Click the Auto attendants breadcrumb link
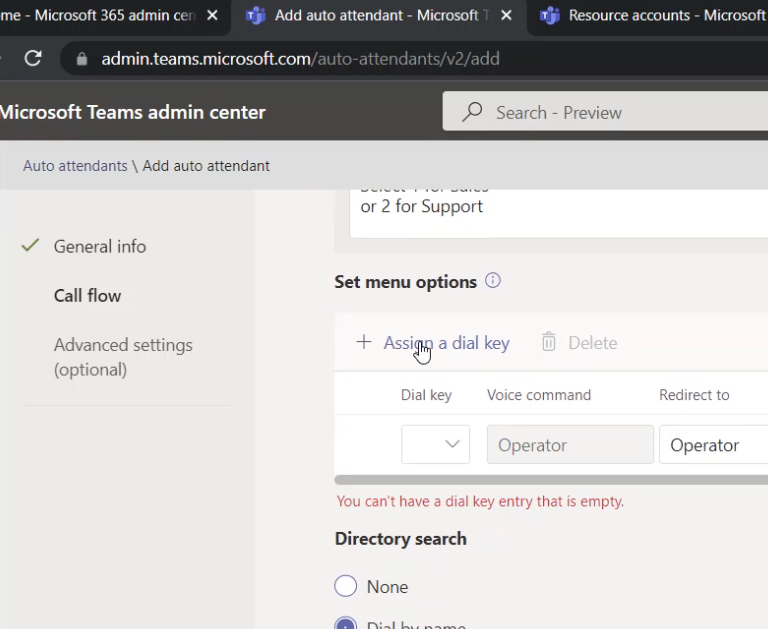768x629 pixels. click(x=75, y=166)
